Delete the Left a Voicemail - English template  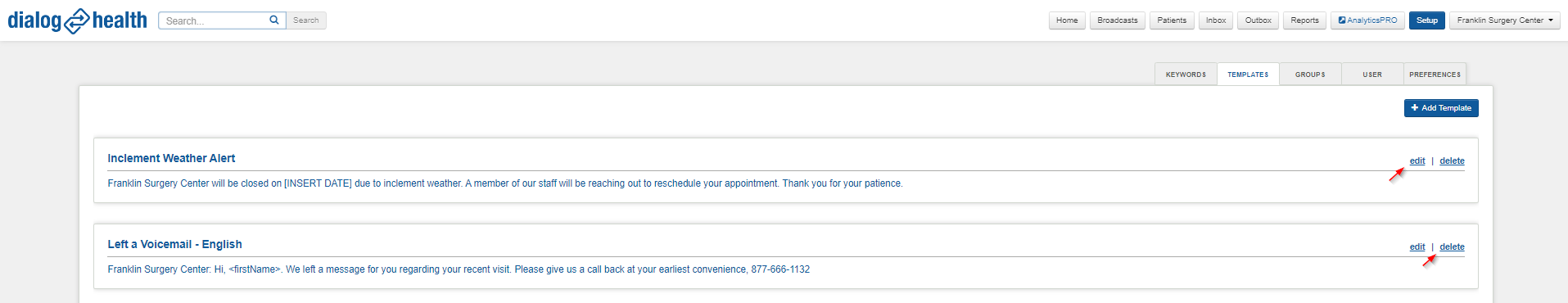pyautogui.click(x=1452, y=247)
